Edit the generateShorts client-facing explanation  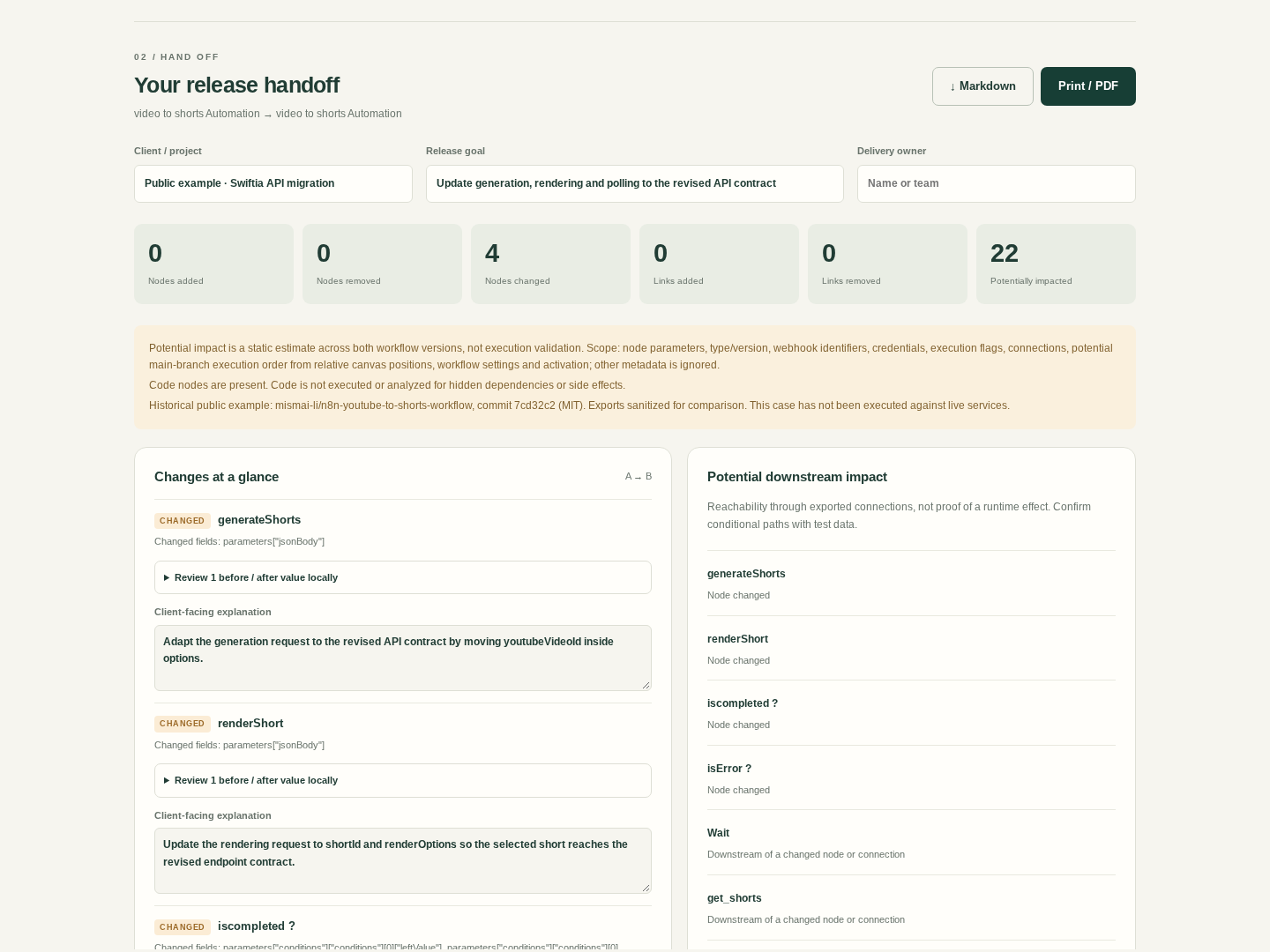403,658
